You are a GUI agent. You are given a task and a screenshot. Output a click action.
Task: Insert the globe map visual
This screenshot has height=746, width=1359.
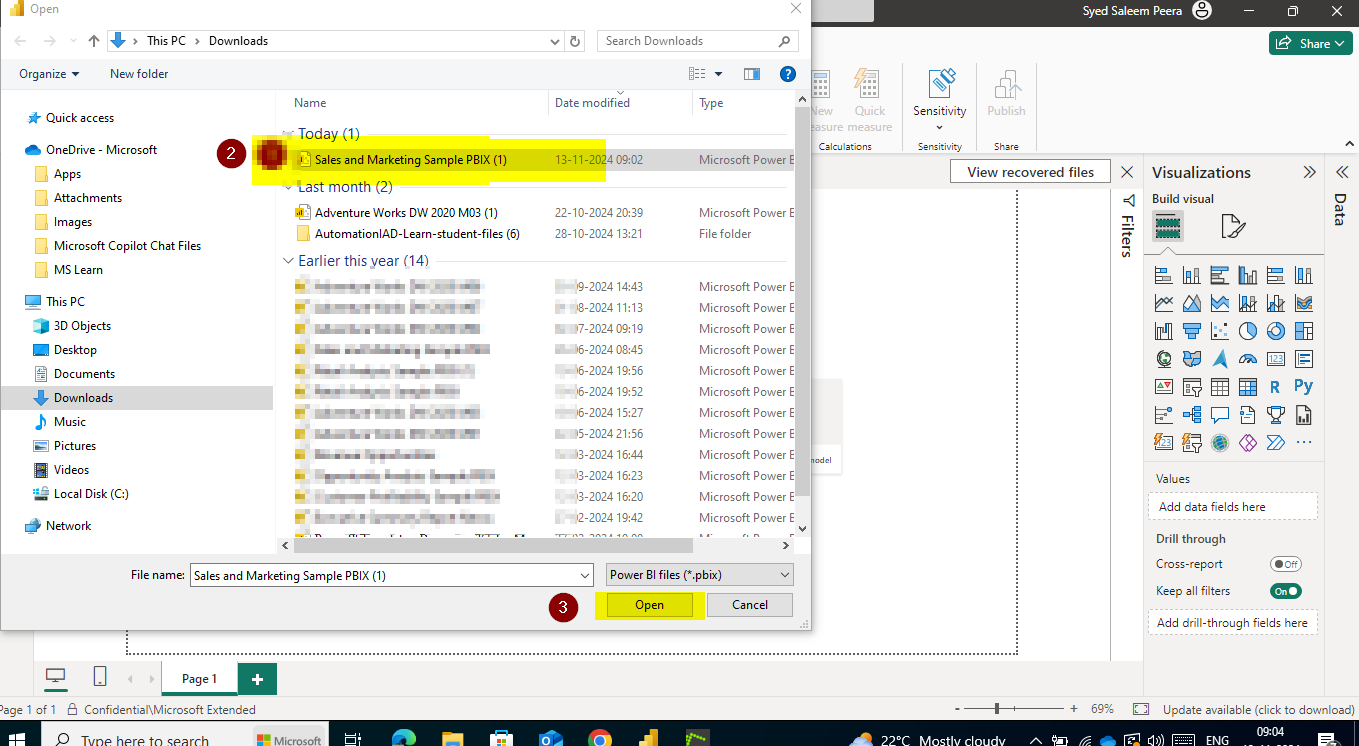pyautogui.click(x=1163, y=359)
